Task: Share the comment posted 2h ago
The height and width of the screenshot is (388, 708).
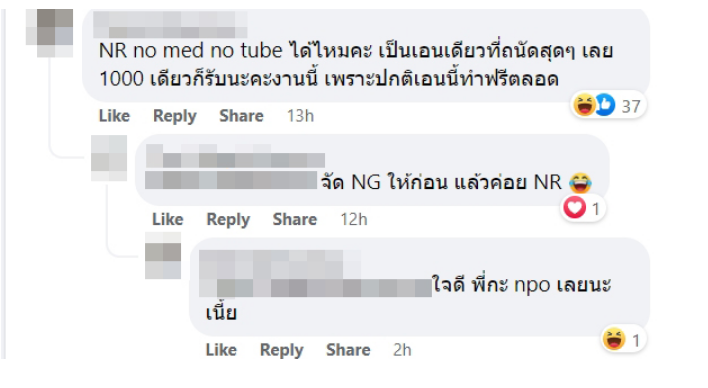Action: [x=348, y=350]
